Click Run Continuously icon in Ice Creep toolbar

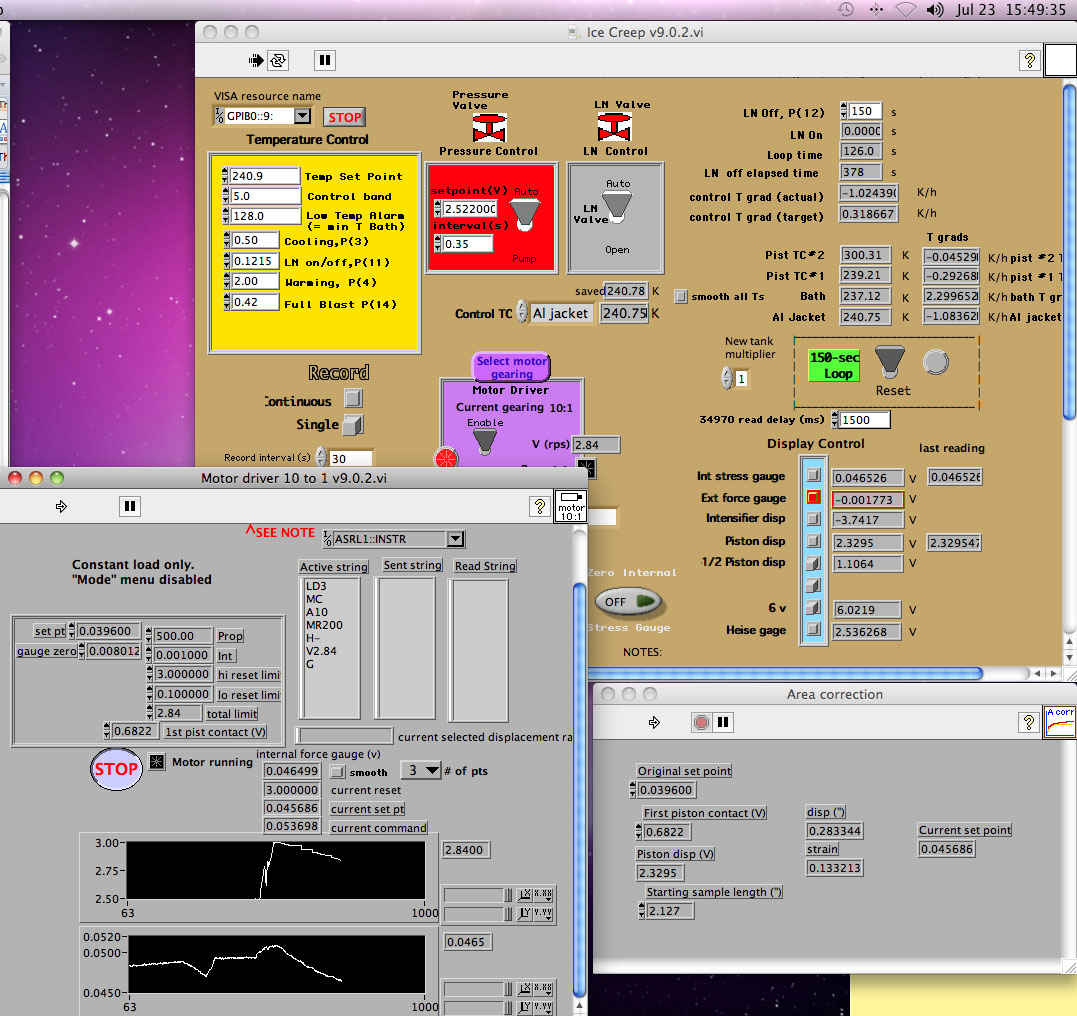point(278,60)
